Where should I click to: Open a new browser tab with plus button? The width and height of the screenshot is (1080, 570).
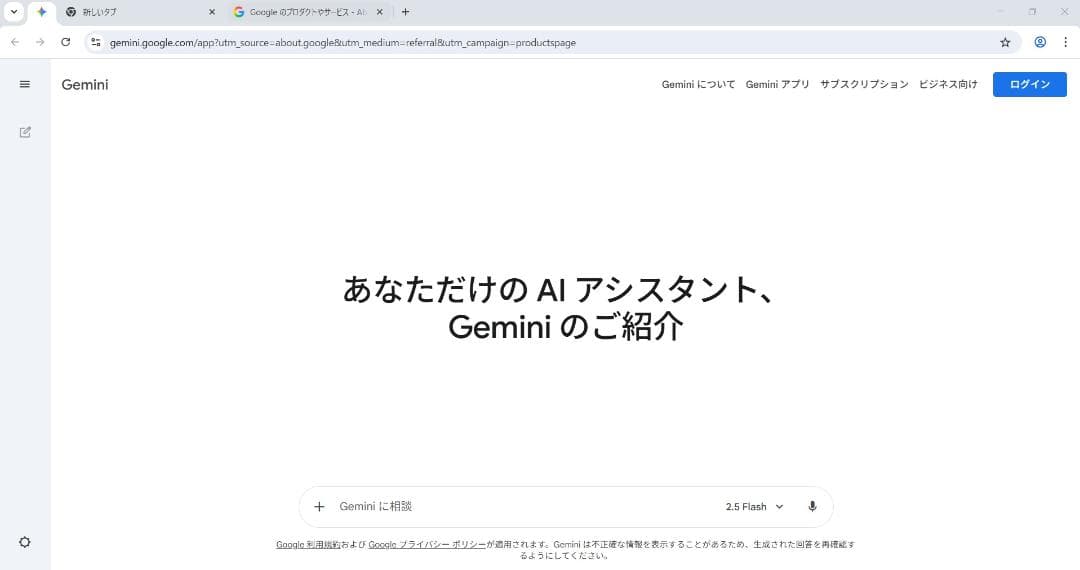406,12
